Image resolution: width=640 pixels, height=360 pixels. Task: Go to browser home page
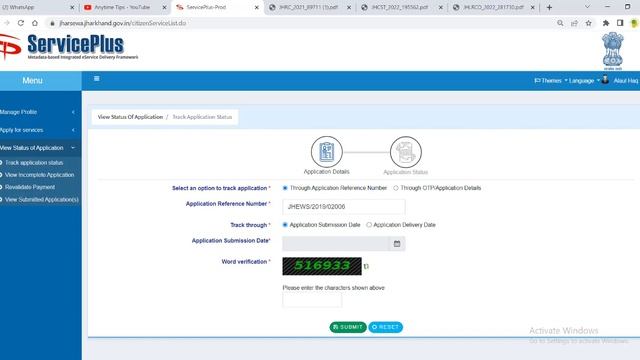click(x=35, y=23)
